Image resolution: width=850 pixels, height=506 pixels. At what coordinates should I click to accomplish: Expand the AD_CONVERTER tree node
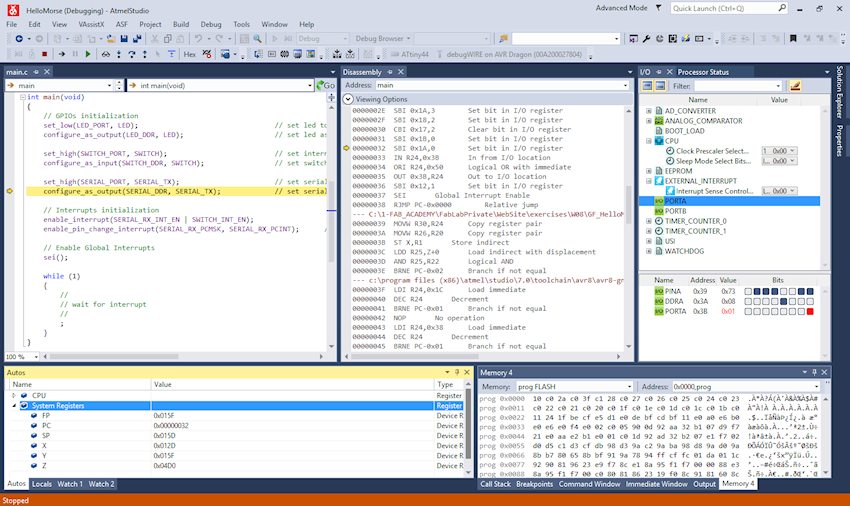[648, 111]
